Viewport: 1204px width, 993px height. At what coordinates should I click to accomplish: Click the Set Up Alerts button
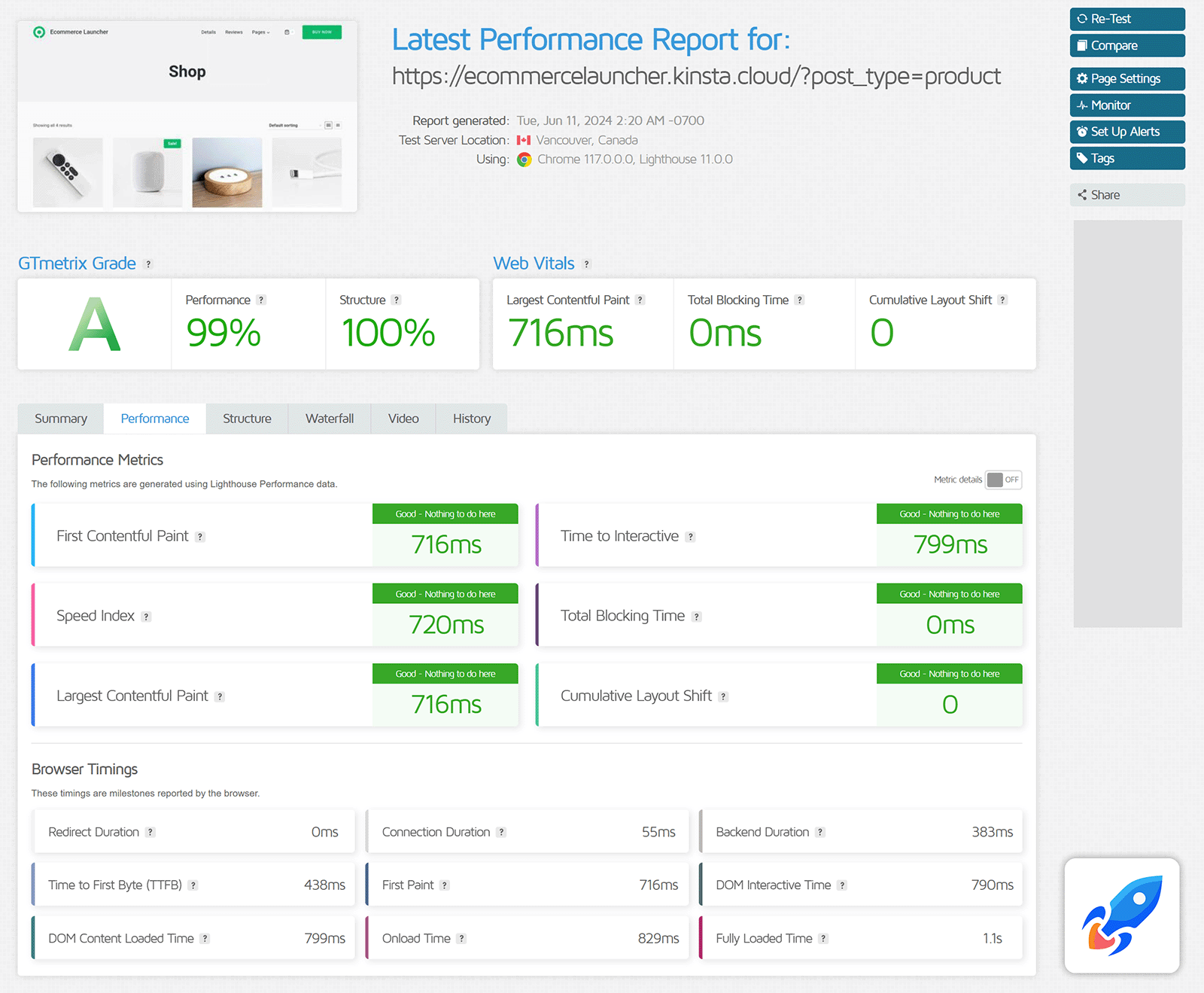pos(1127,132)
